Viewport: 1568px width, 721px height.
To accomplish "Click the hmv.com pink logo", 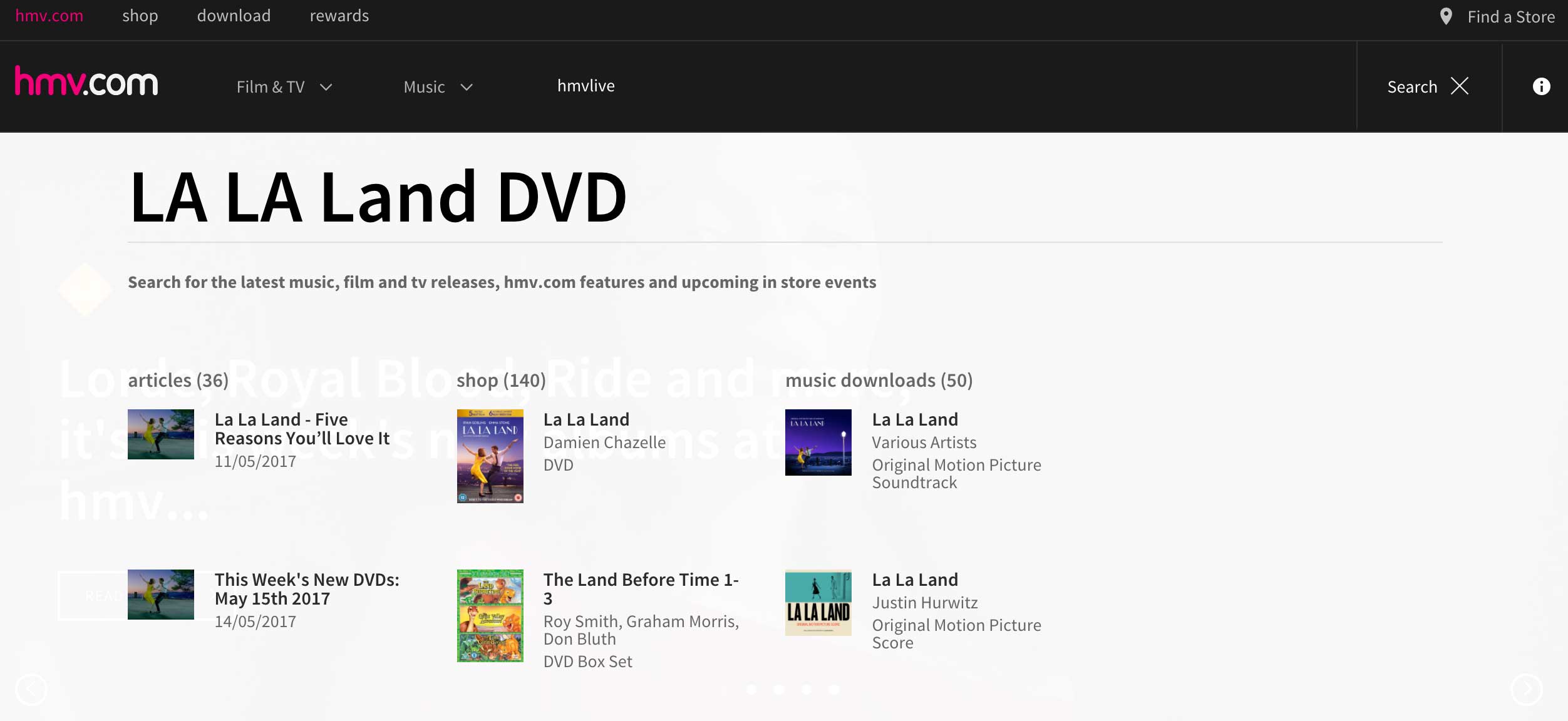I will [86, 82].
